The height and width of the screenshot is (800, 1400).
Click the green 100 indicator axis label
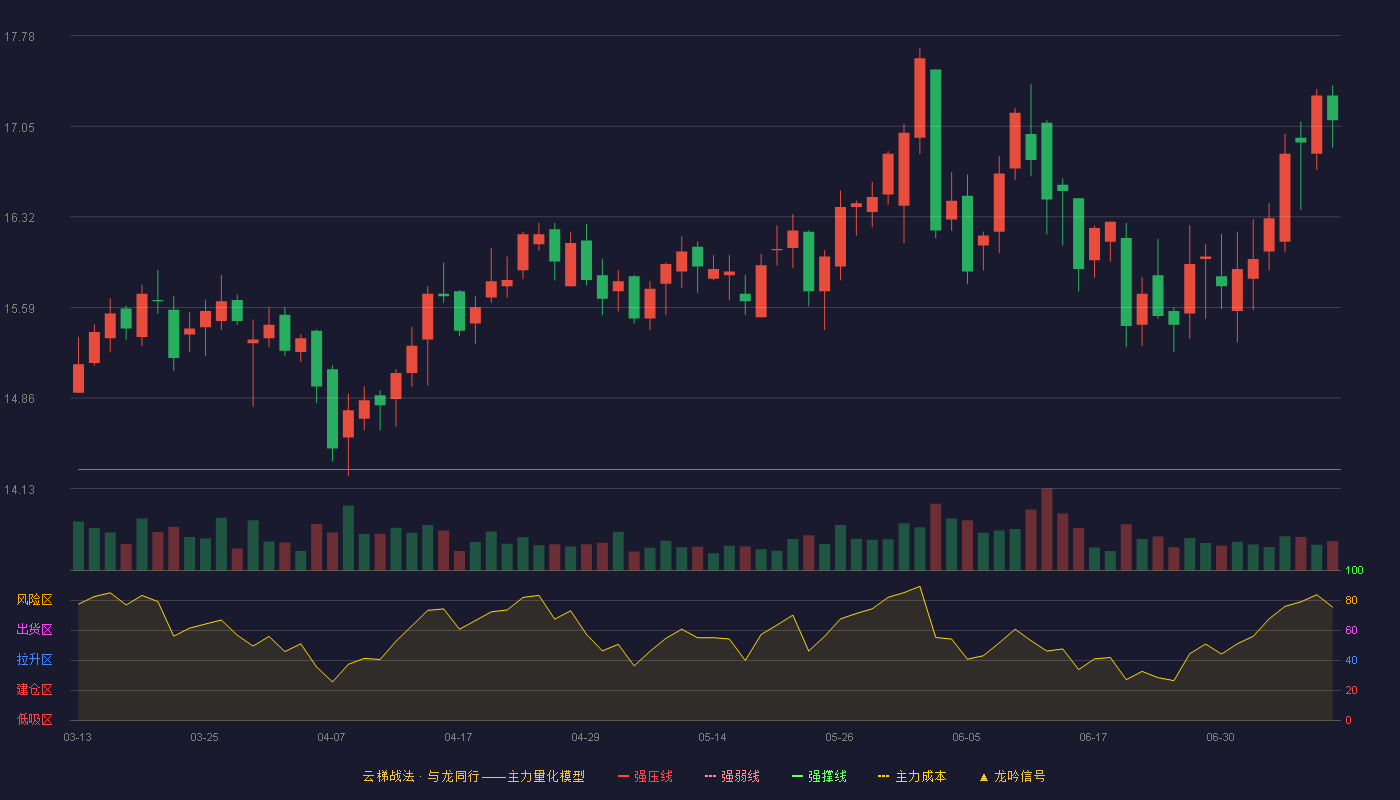1354,571
